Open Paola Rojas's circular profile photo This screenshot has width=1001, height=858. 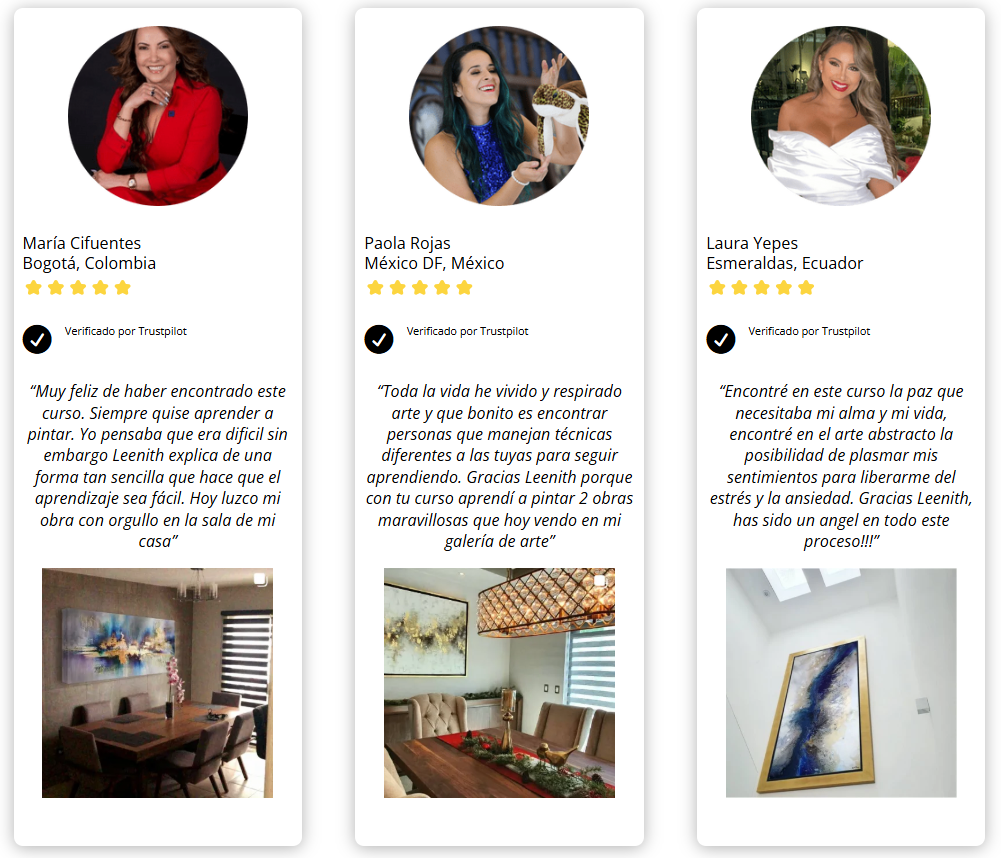(x=499, y=116)
